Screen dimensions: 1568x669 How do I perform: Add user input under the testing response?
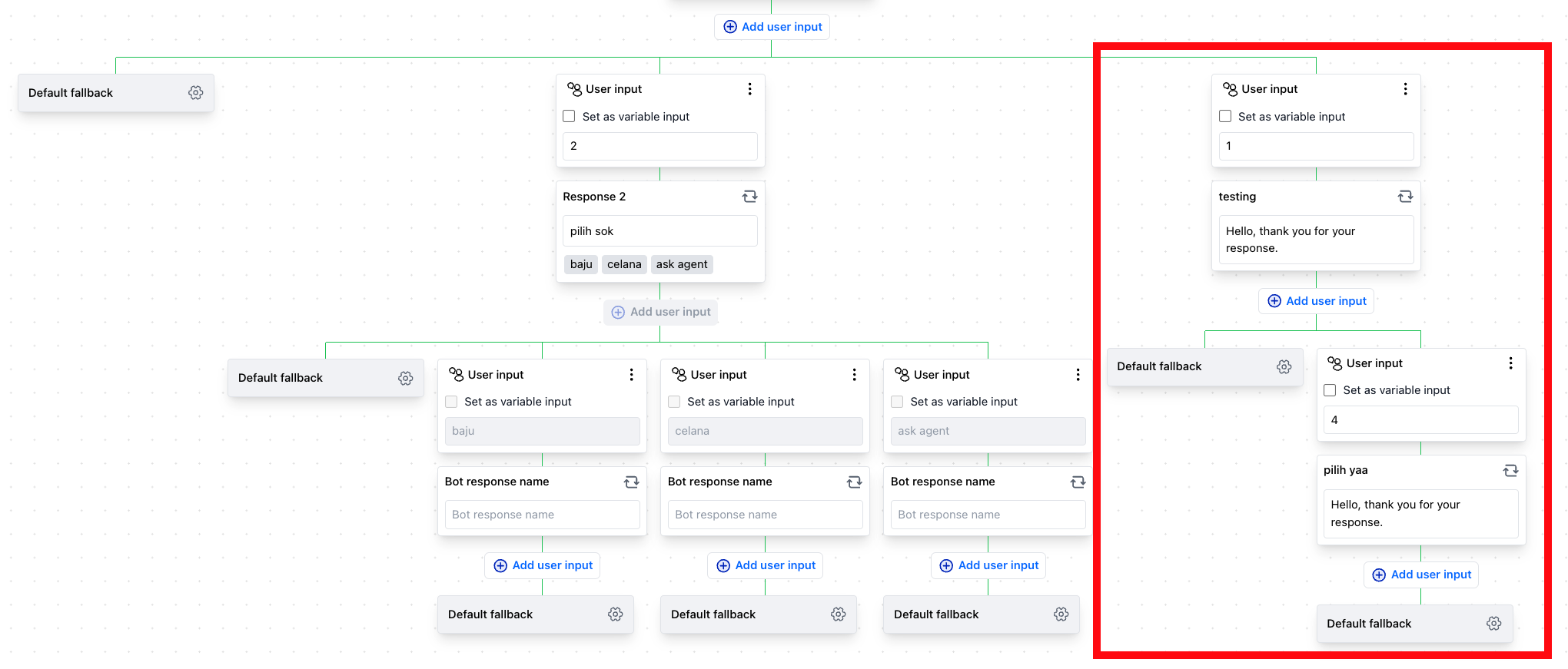1316,301
